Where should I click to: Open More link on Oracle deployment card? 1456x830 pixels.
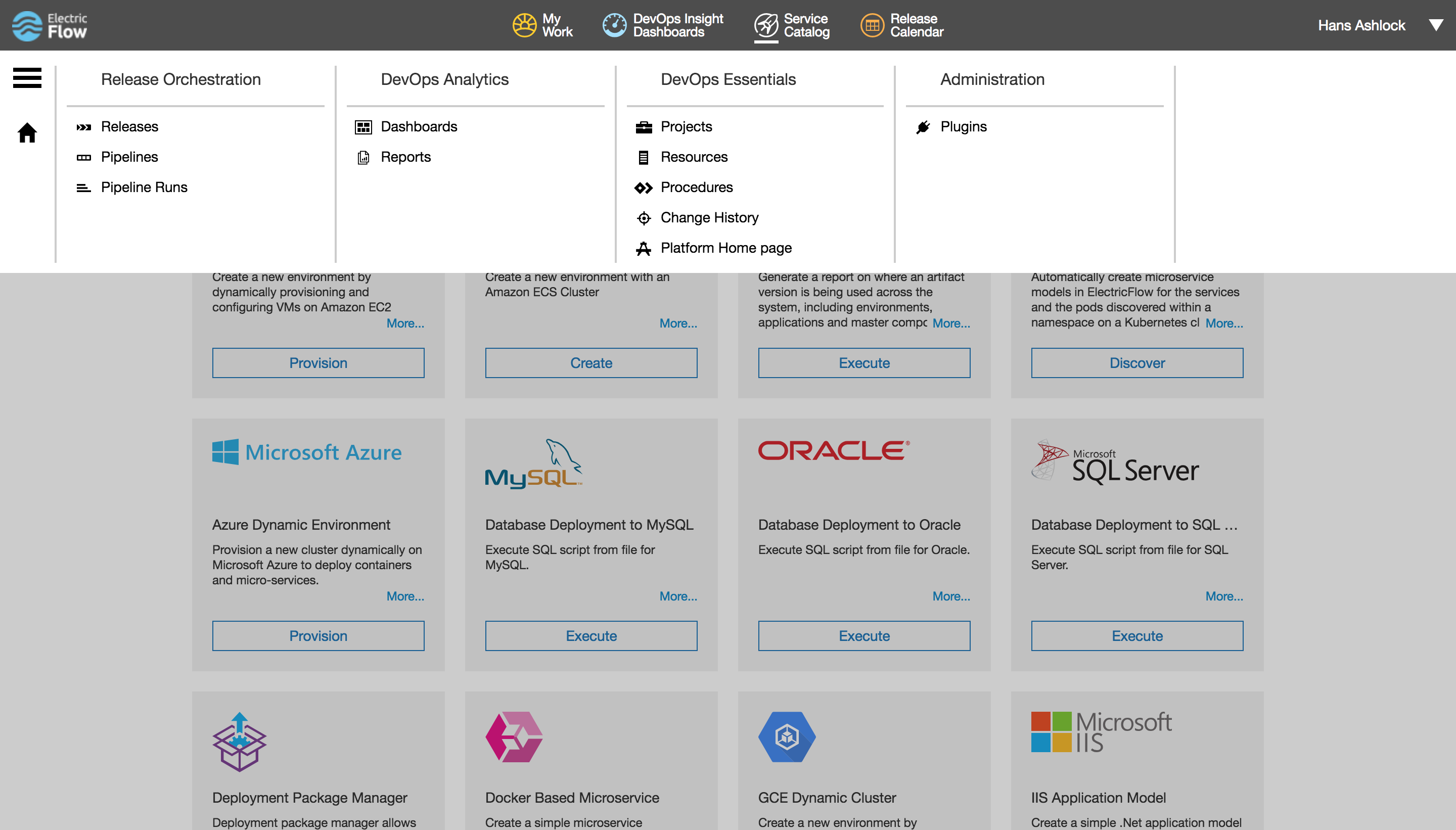tap(951, 596)
